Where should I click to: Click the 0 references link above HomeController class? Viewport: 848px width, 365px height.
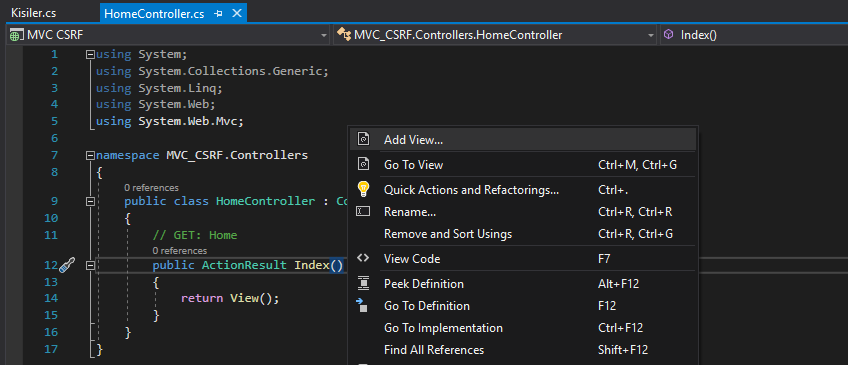(x=151, y=188)
